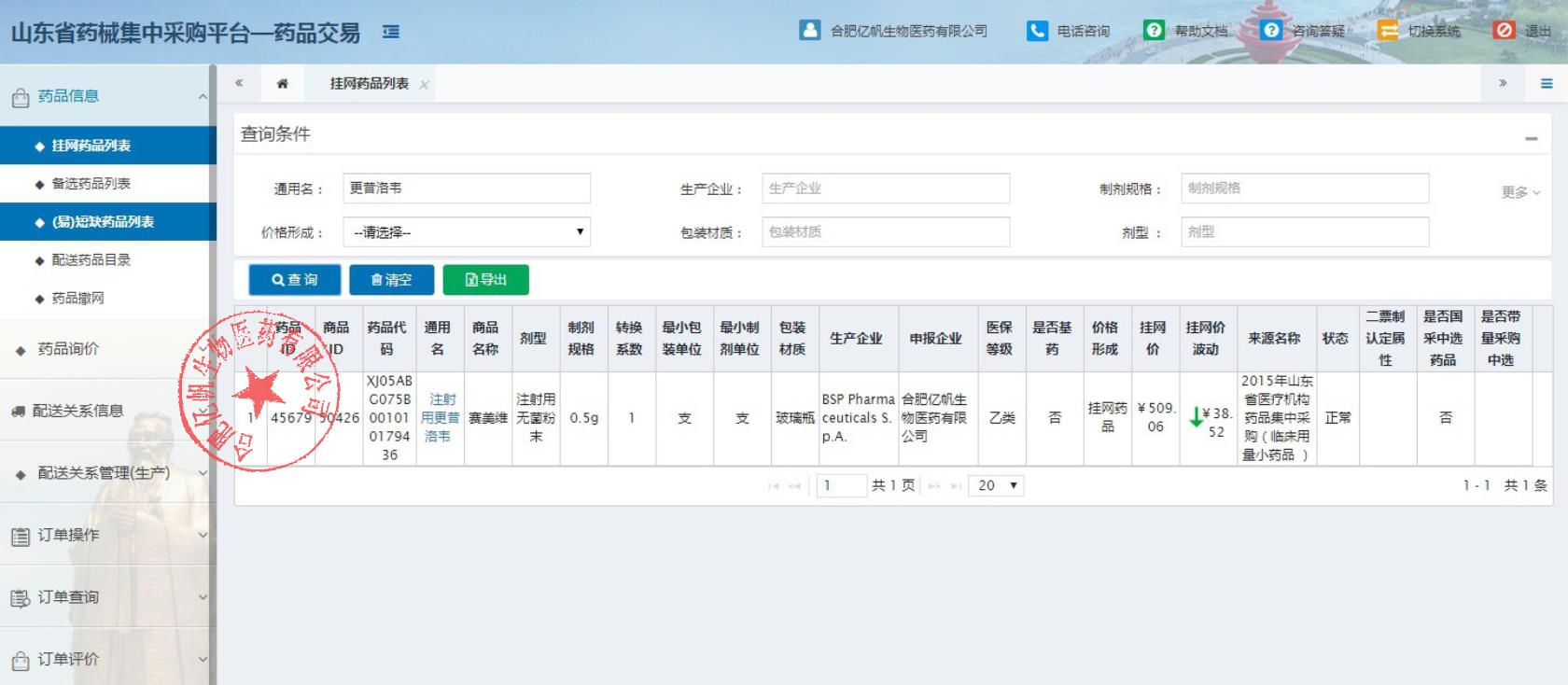Go to home tab icon
The width and height of the screenshot is (1568, 685).
click(x=282, y=84)
